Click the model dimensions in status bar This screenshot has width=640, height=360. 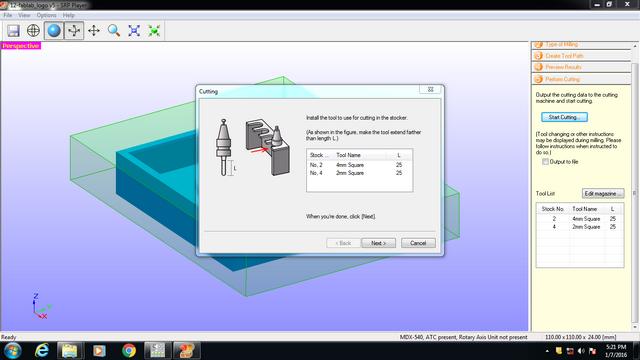coord(580,337)
